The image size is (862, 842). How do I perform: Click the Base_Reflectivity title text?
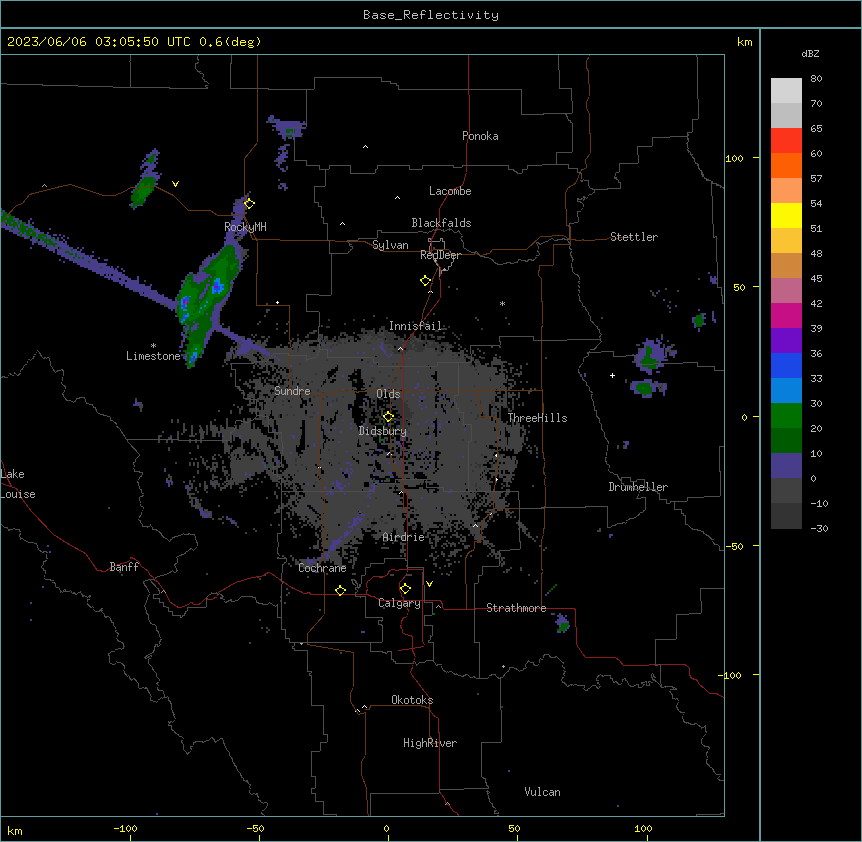click(431, 15)
